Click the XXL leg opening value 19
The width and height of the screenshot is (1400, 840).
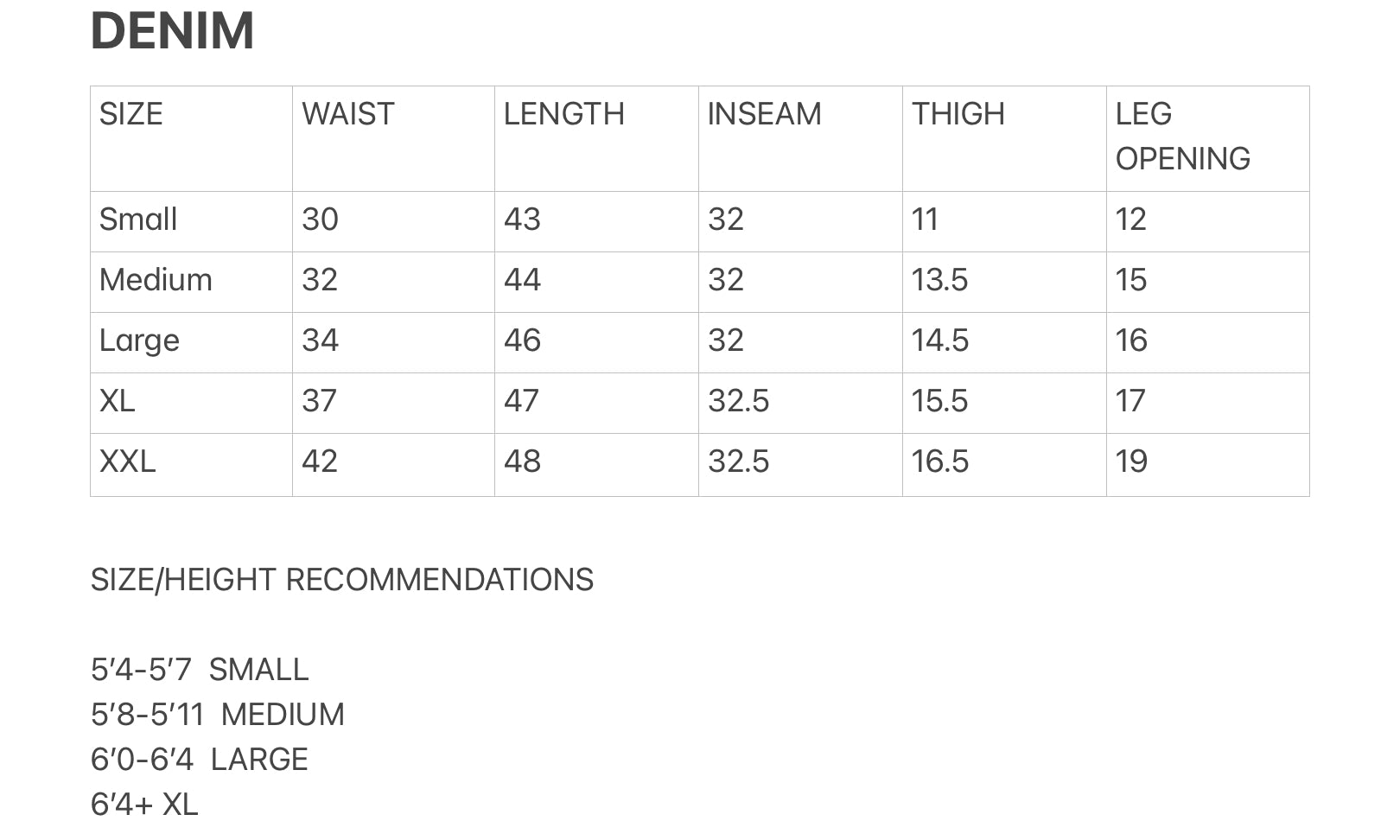[x=1131, y=461]
